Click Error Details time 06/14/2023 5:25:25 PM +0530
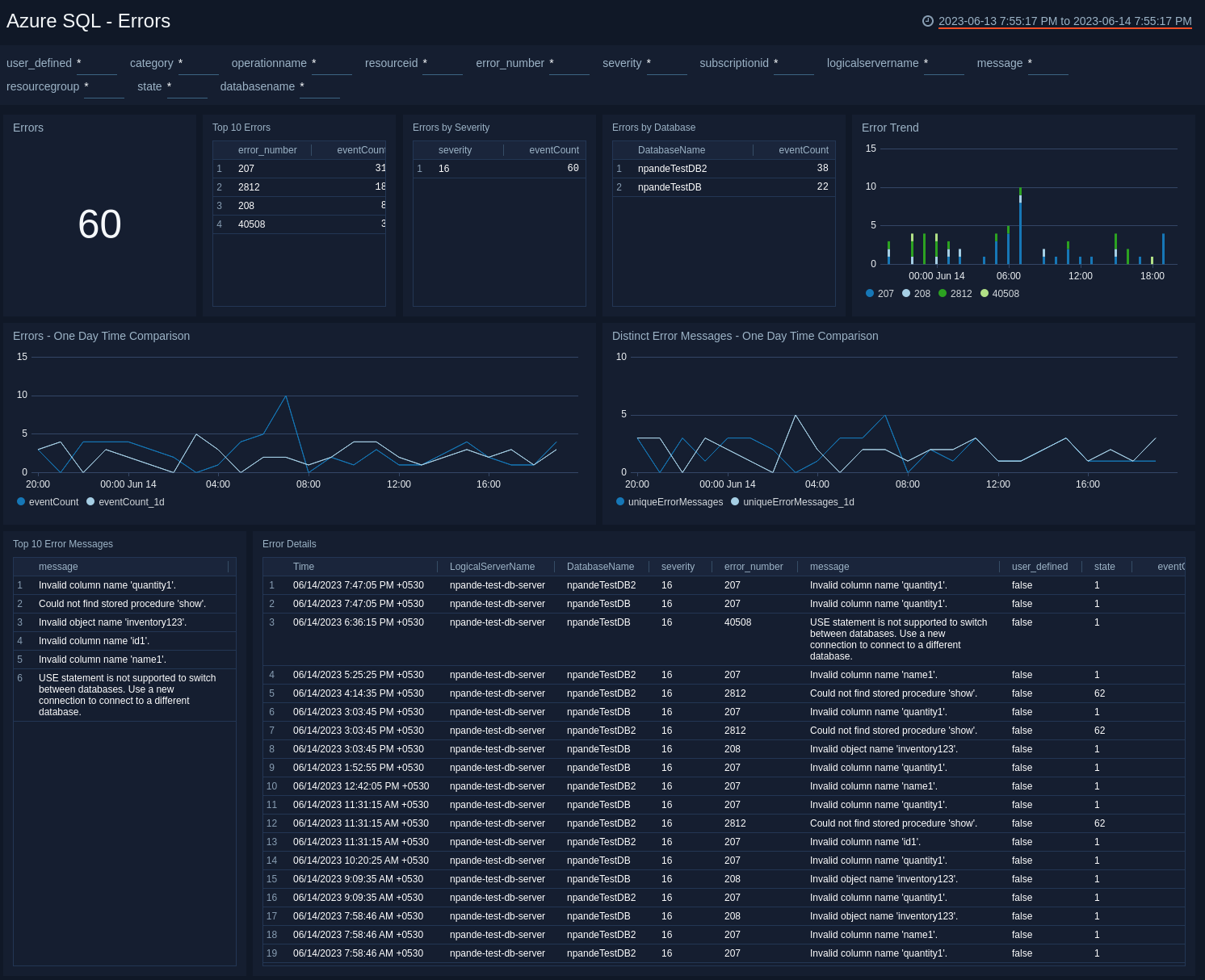 [359, 675]
